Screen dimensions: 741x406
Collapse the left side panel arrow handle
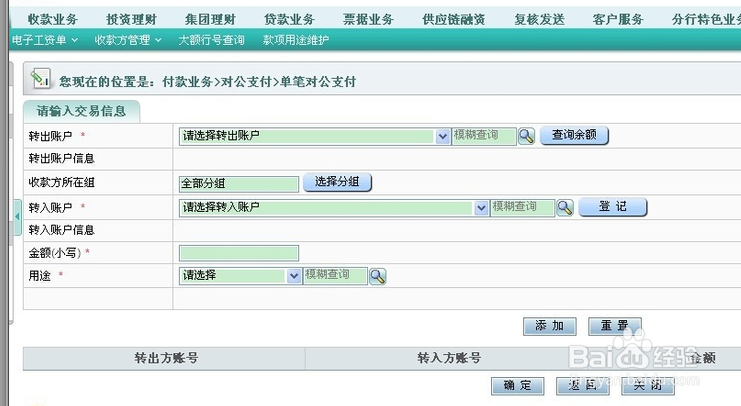pos(17,217)
